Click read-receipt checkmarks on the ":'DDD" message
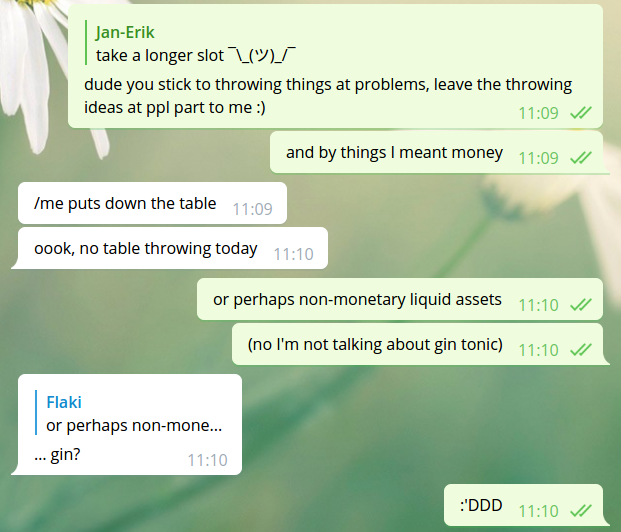Screen dimensions: 621x532 (580, 510)
